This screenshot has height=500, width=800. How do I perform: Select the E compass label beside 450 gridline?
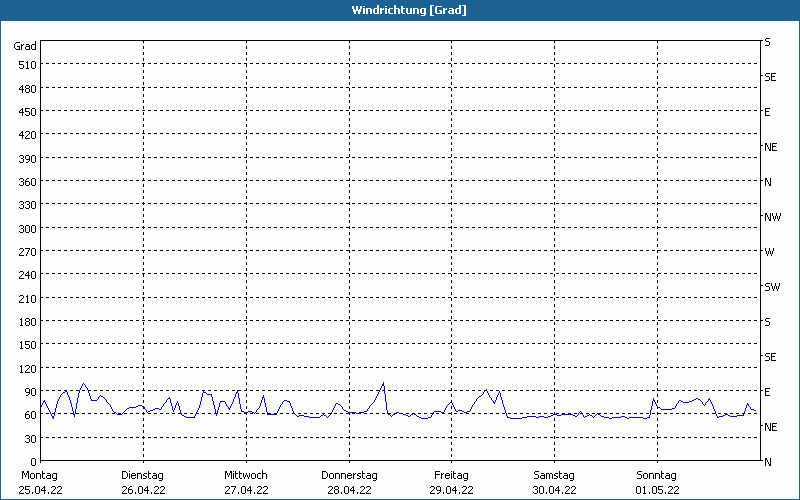pyautogui.click(x=767, y=112)
